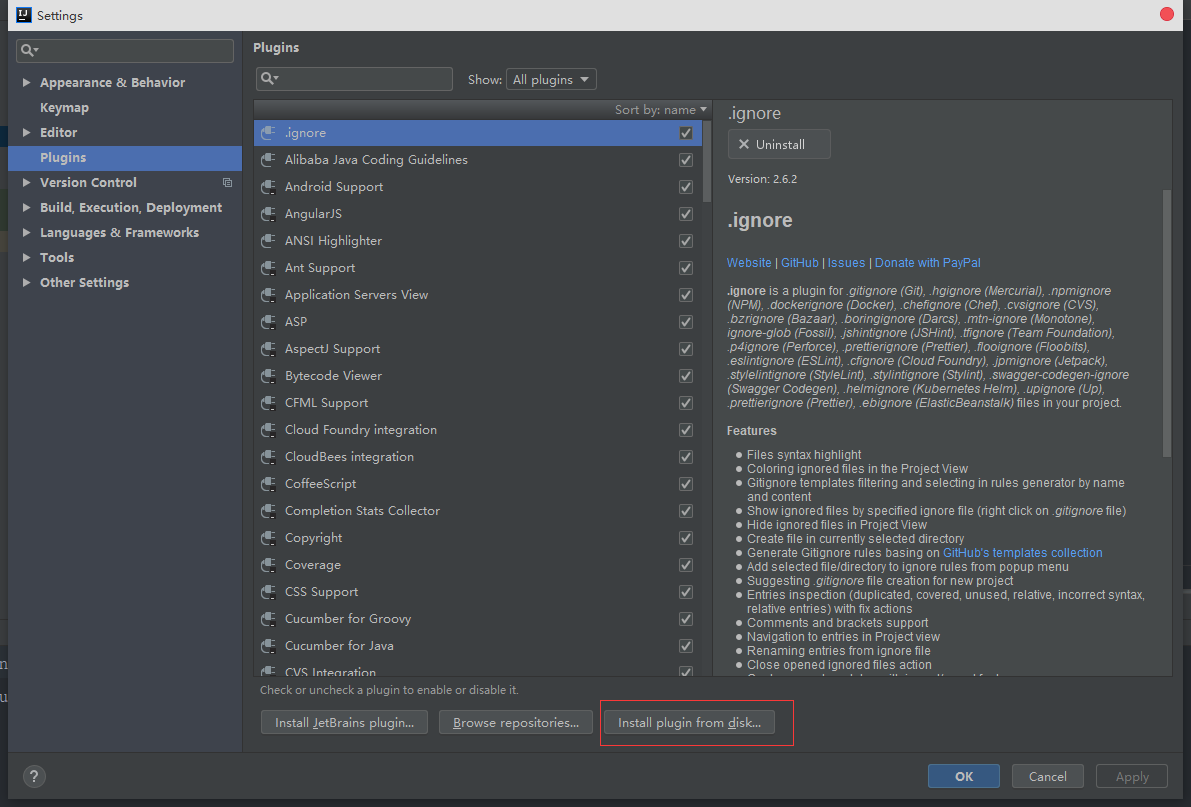This screenshot has height=807, width=1191.
Task: Click the Cucumber for Groovy plugin icon
Action: pos(268,619)
